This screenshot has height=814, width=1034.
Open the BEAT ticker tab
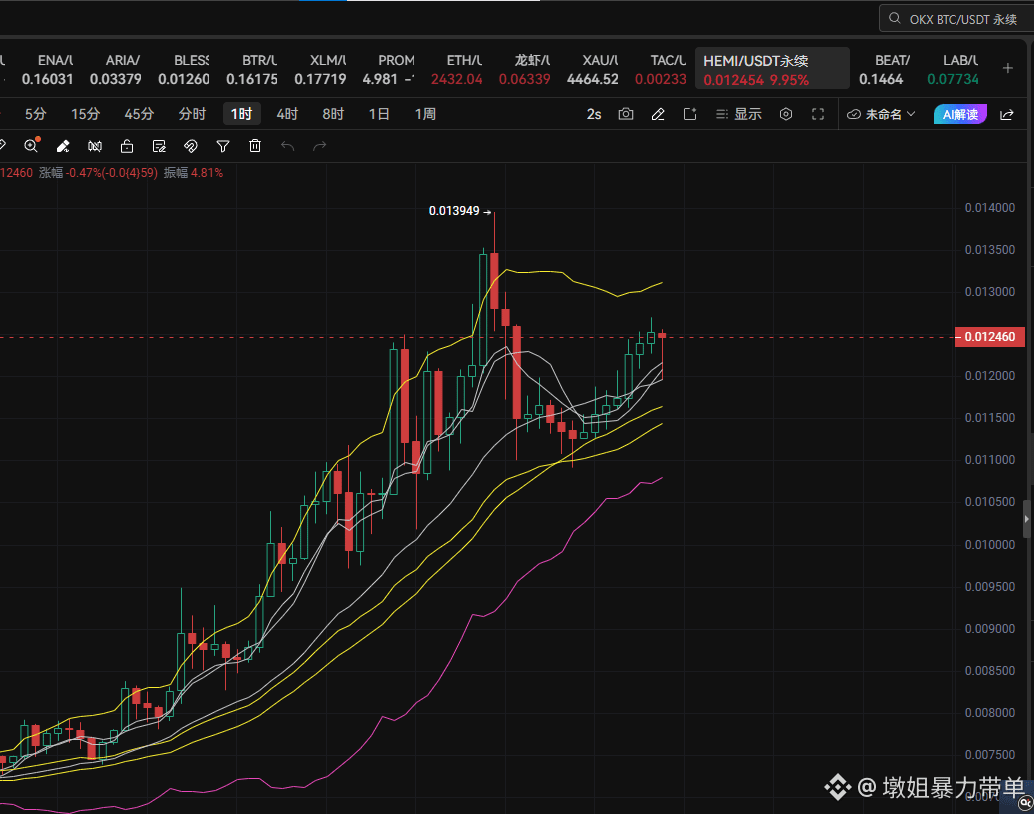884,69
